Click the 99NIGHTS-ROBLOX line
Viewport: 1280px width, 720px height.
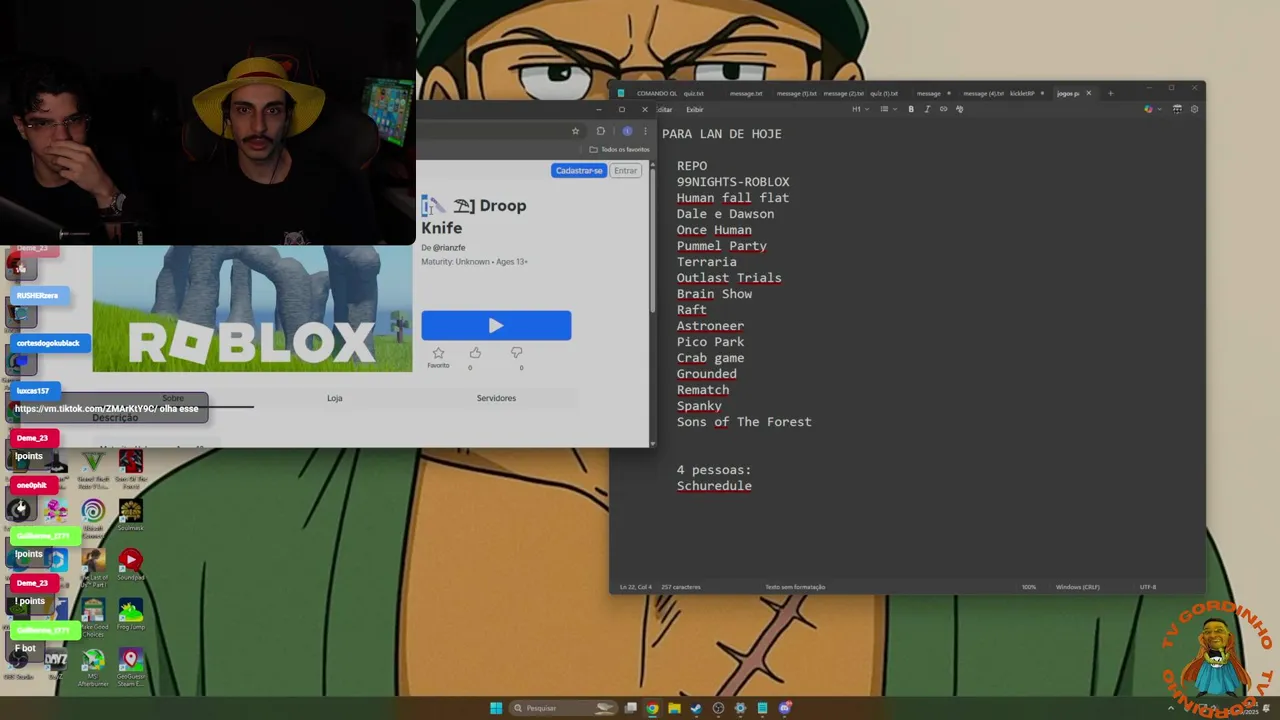733,182
